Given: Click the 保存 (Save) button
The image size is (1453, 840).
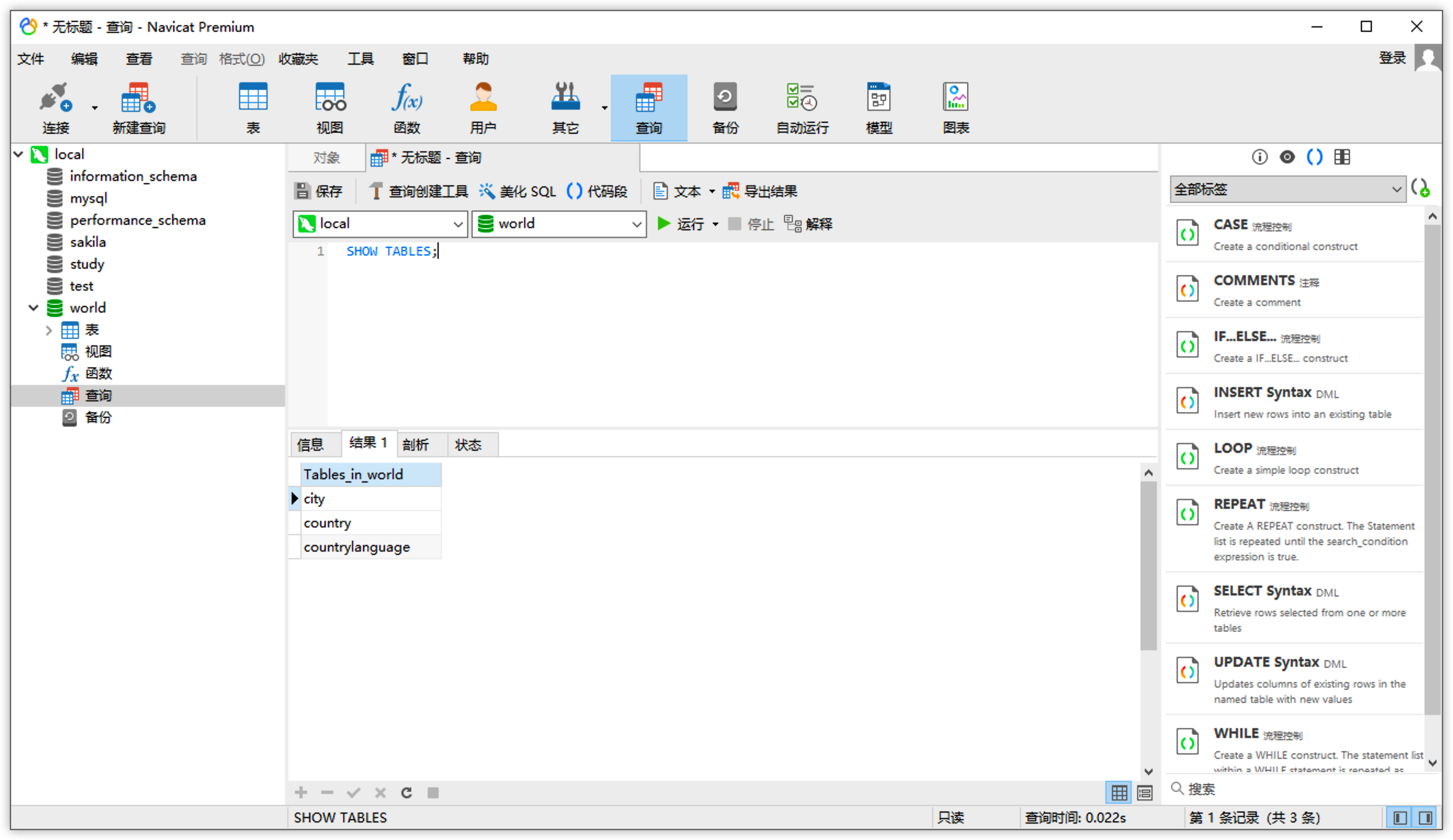Looking at the screenshot, I should click(x=320, y=191).
